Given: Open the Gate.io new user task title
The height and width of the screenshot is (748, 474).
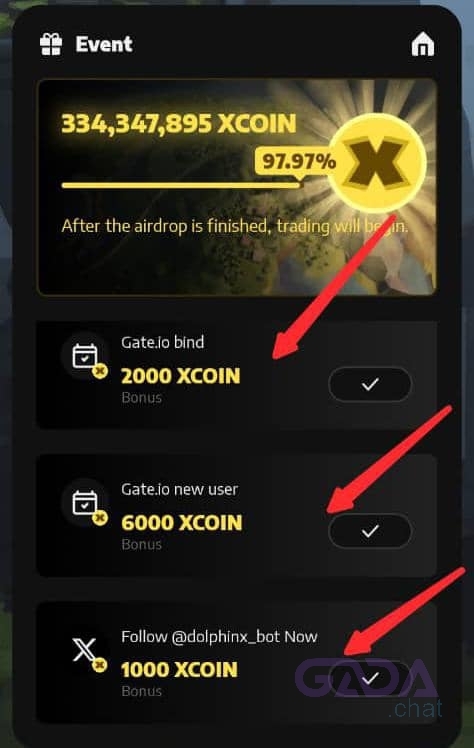Looking at the screenshot, I should [179, 489].
